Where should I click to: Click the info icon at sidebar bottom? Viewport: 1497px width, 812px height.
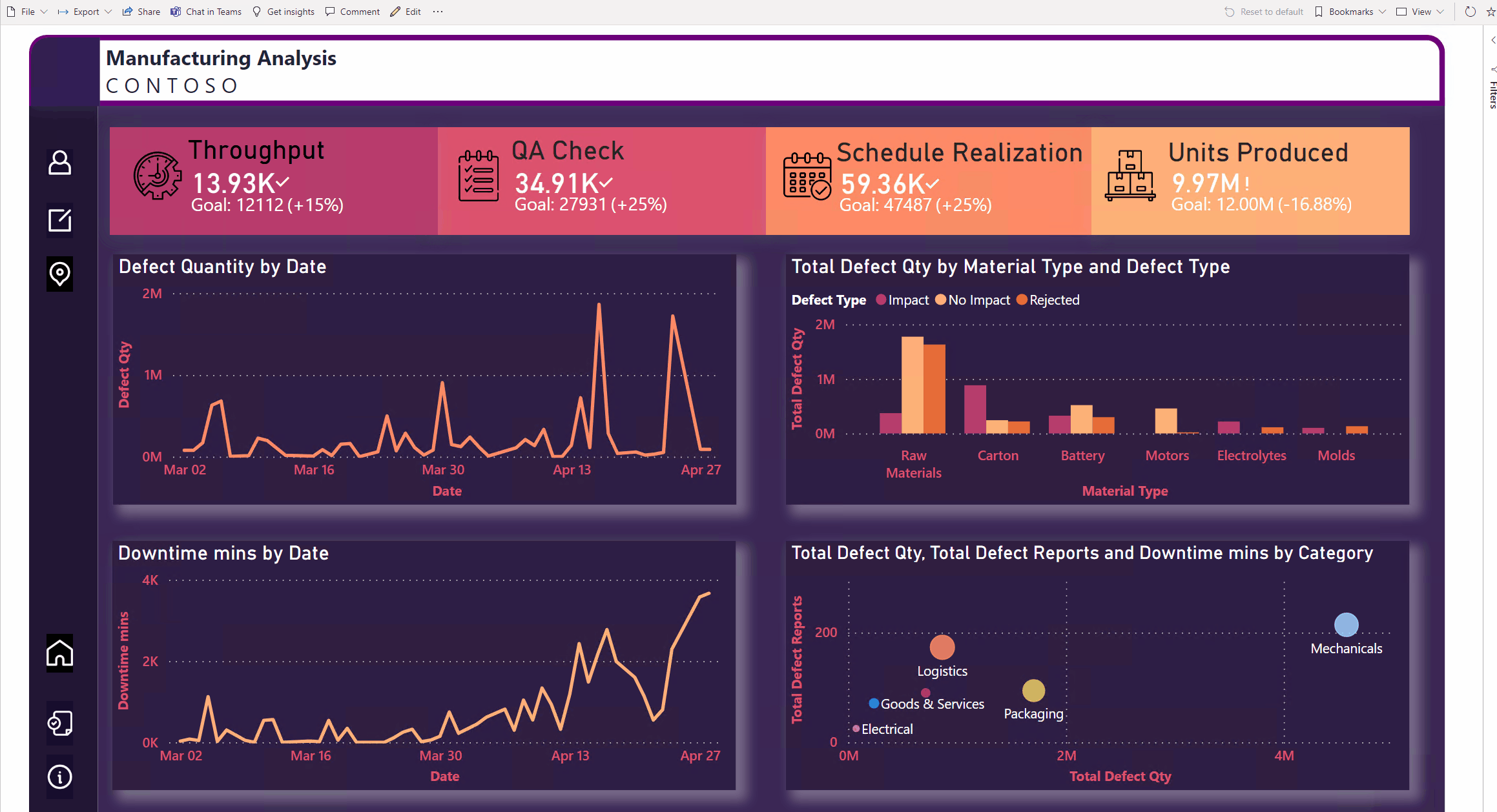59,777
